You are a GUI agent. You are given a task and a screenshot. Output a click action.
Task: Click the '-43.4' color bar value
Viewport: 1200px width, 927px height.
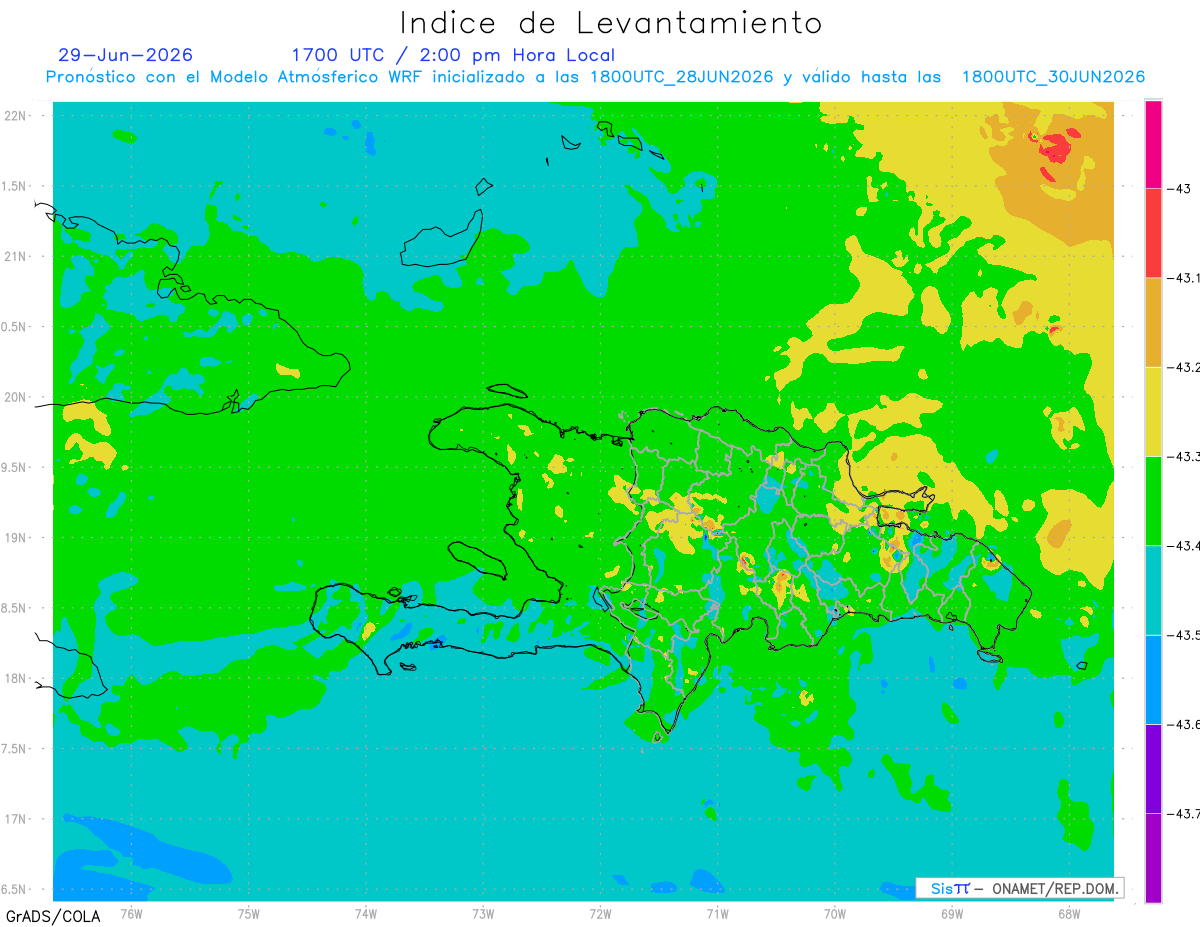tap(1184, 545)
